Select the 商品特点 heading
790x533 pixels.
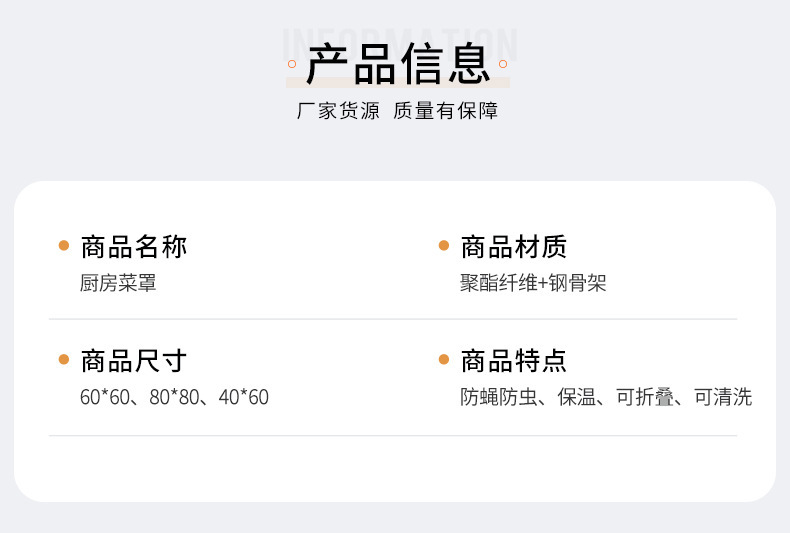(513, 360)
